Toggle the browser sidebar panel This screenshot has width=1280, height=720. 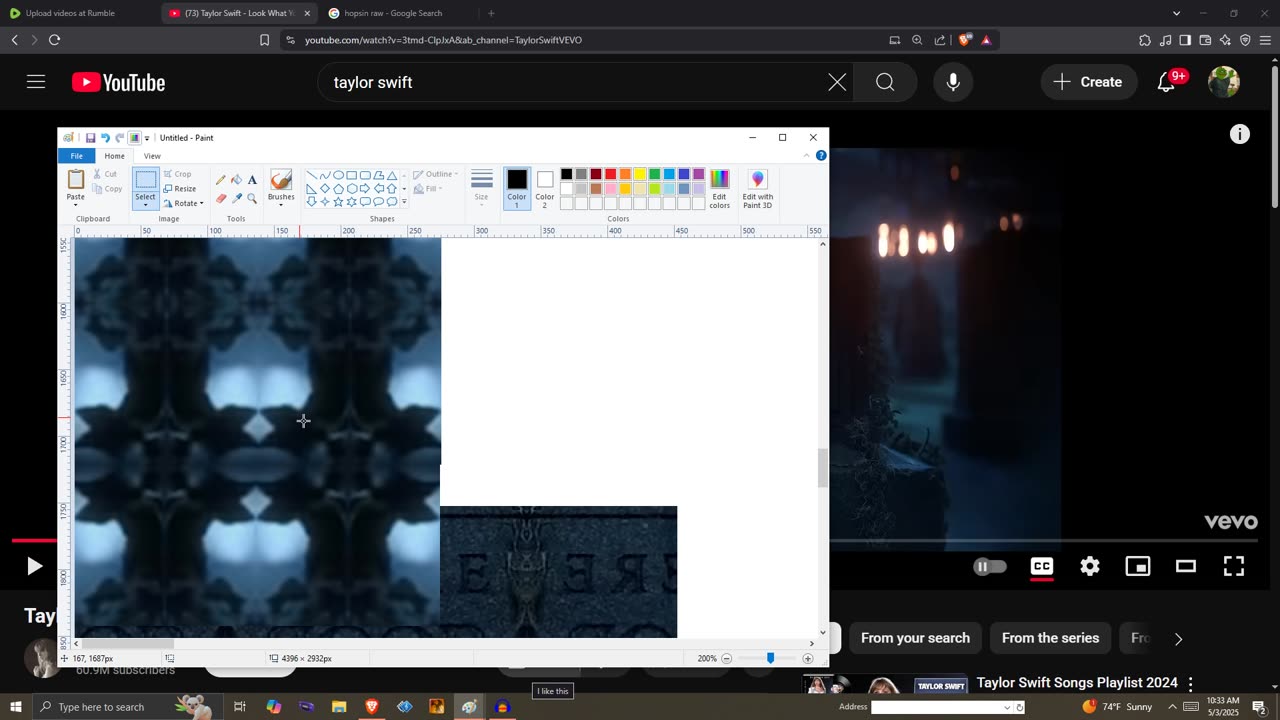(x=1185, y=40)
